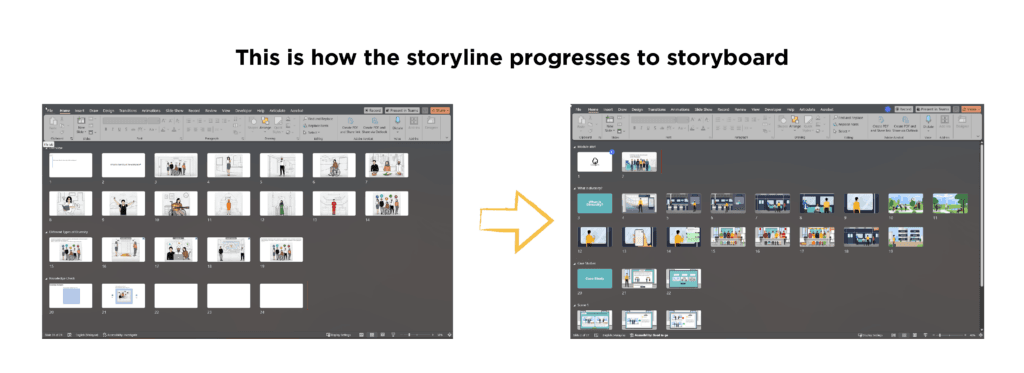Select teal Case Studies slide 20, right window
Image resolution: width=1024 pixels, height=373 pixels.
(595, 278)
